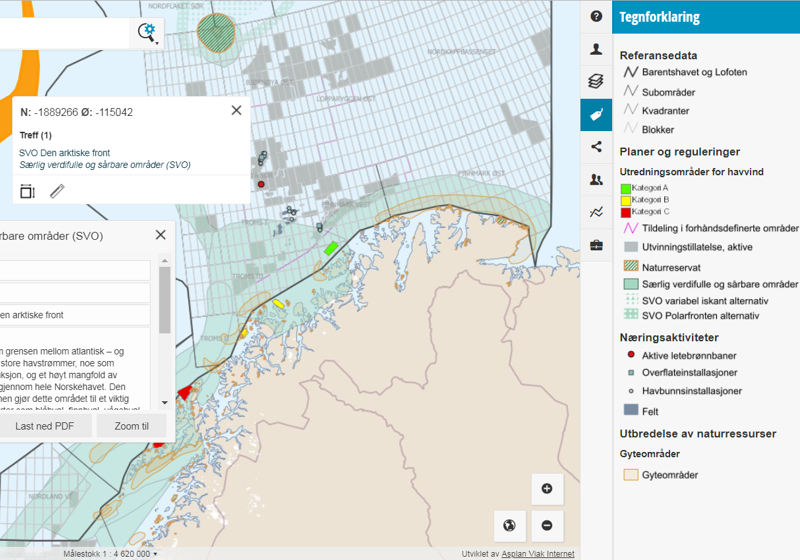Open the briefcase tools icon

[596, 245]
